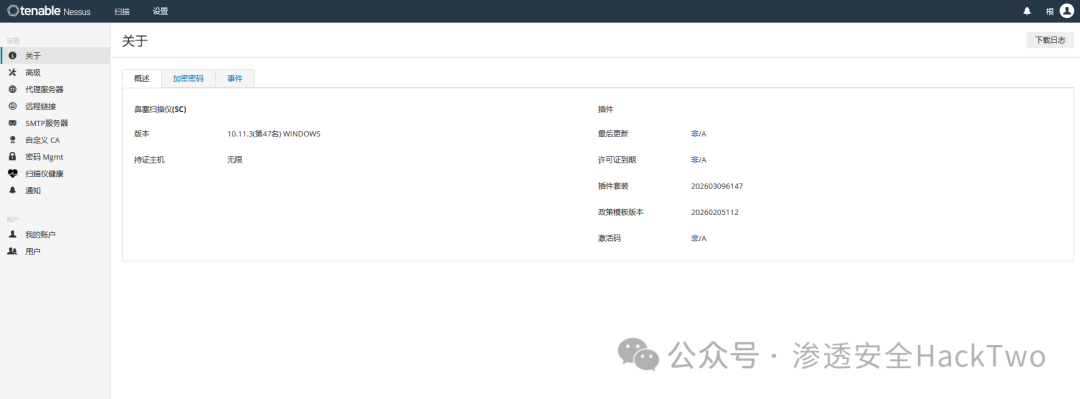Open 通知 settings page
Viewport: 1080px width, 399px height.
point(55,190)
